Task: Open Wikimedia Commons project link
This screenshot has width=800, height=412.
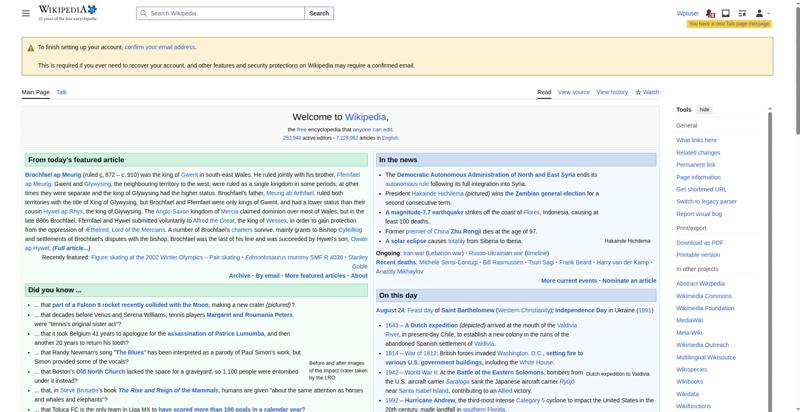Action: point(704,296)
